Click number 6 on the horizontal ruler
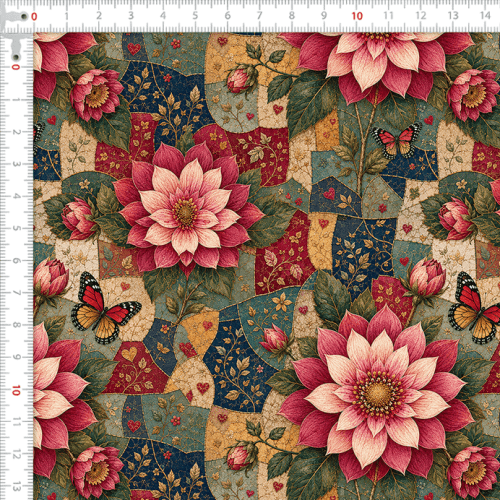 (227, 16)
